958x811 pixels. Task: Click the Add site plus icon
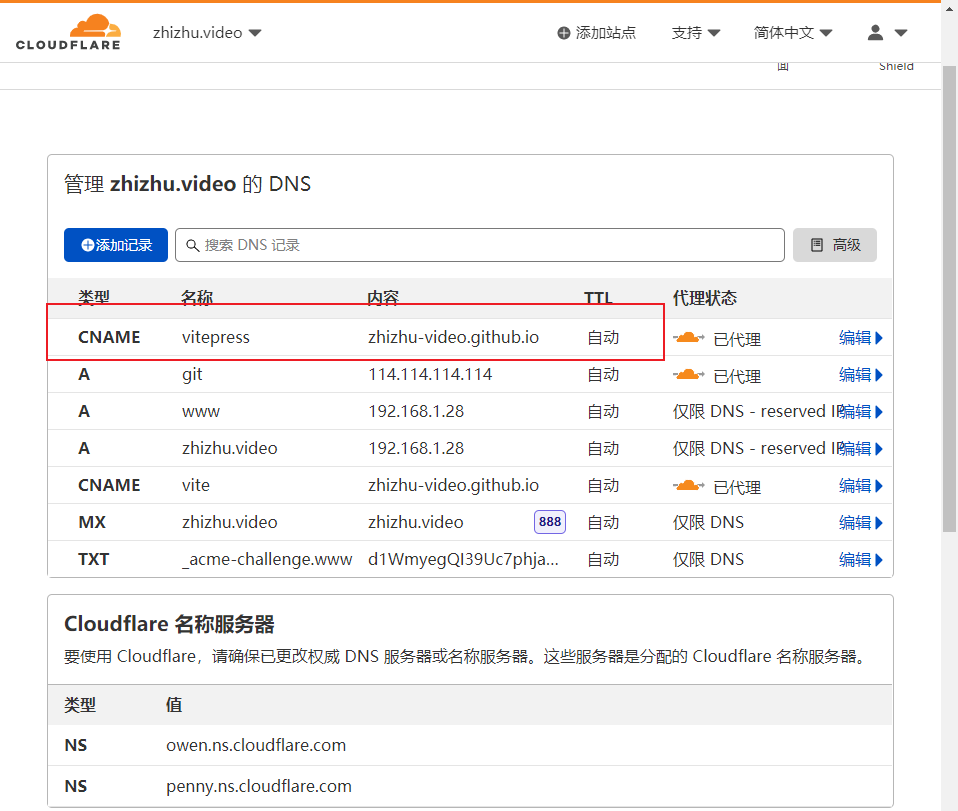pos(564,33)
